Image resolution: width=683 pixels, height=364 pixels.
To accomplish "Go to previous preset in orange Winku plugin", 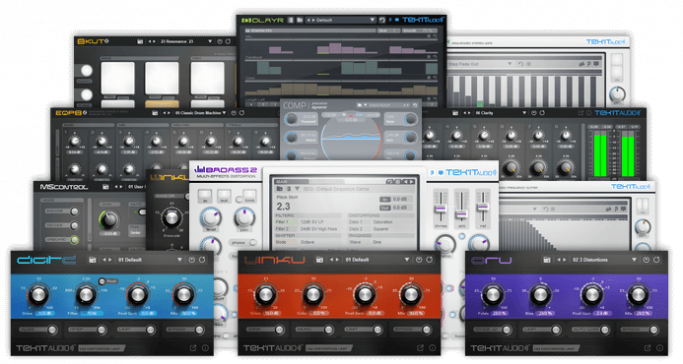I will (x=331, y=260).
